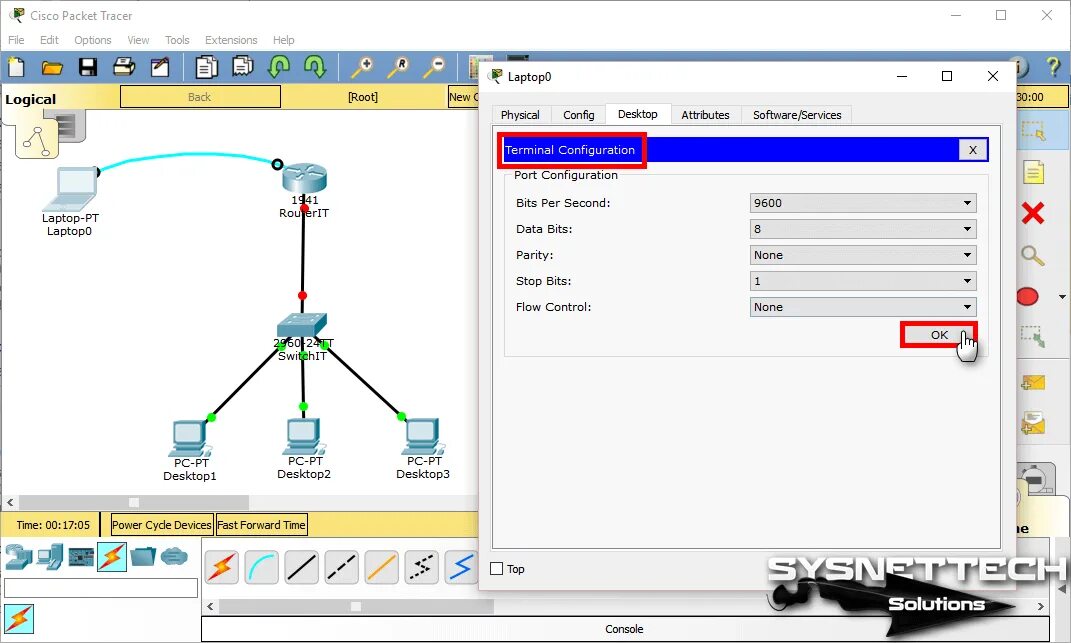Zoom in with the plus magnifier
The height and width of the screenshot is (643, 1071).
[361, 67]
